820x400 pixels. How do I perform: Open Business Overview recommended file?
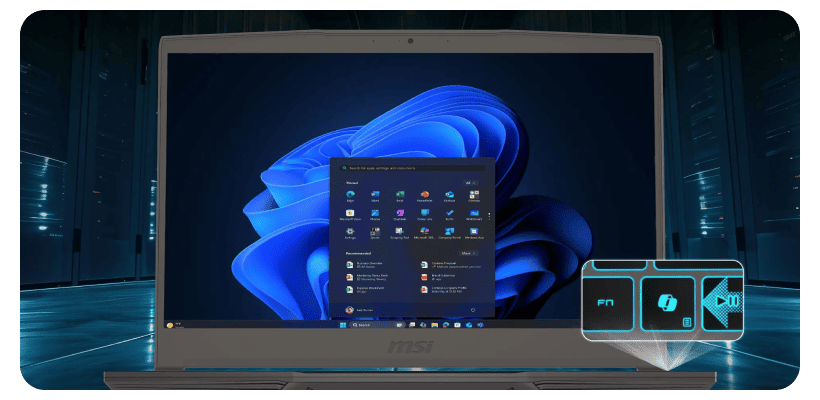[x=365, y=265]
